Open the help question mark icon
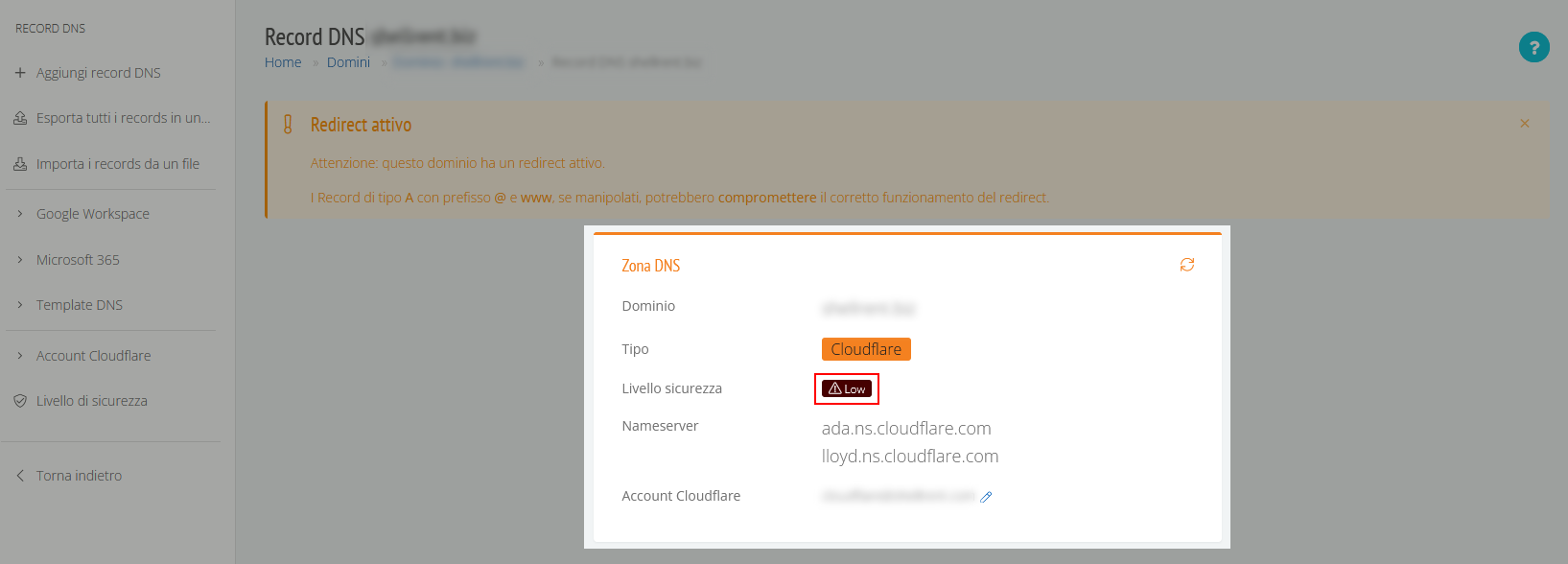The height and width of the screenshot is (564, 1568). coord(1534,47)
